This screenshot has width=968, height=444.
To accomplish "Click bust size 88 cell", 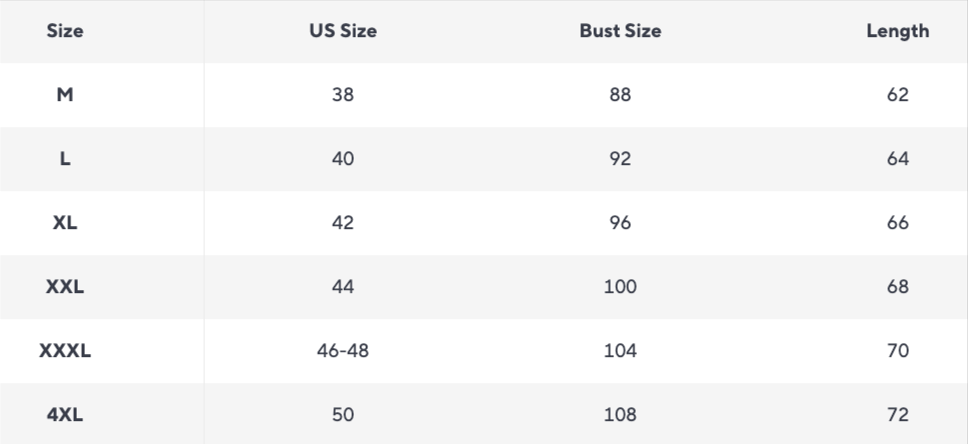I will (x=620, y=94).
